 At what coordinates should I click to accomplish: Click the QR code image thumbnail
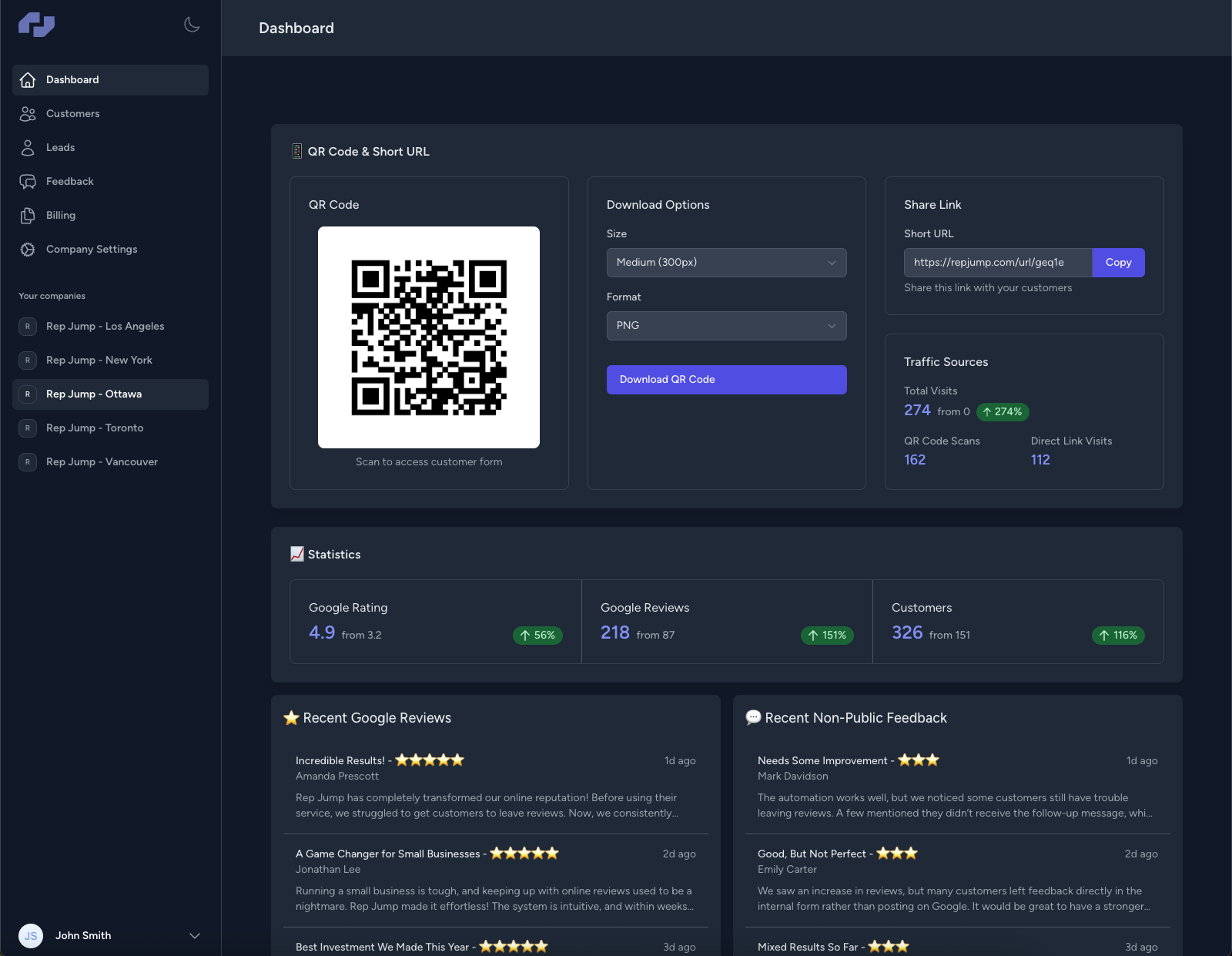pos(429,337)
